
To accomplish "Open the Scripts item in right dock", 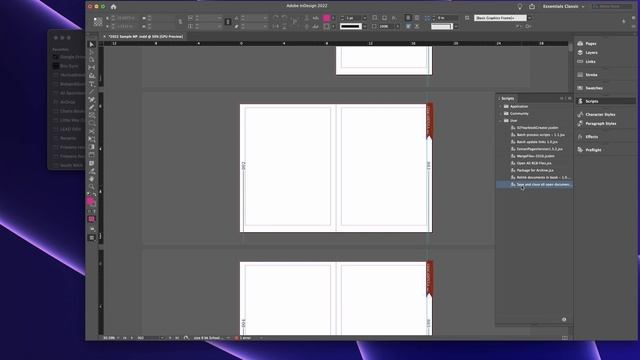I will [606, 101].
